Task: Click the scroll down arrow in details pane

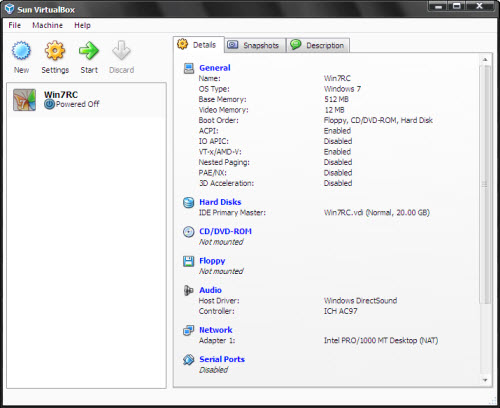Action: click(485, 380)
